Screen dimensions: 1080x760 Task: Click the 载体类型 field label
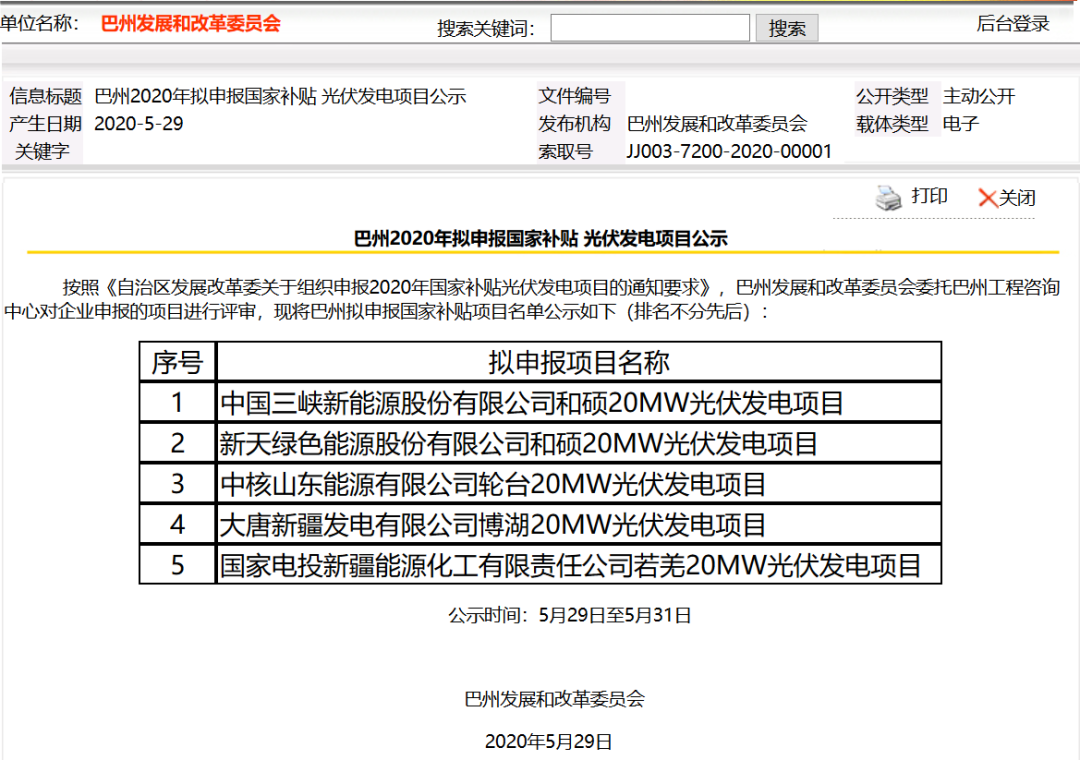point(892,124)
